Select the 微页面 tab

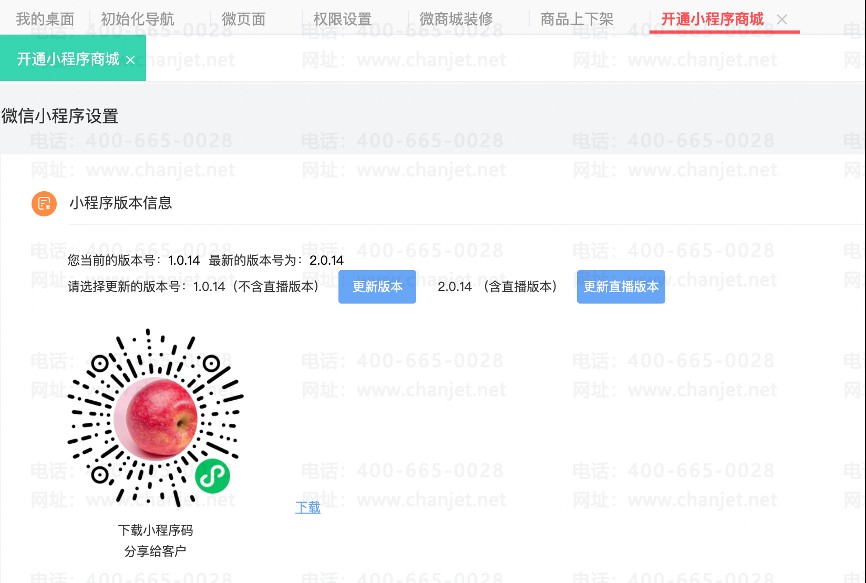point(244,19)
